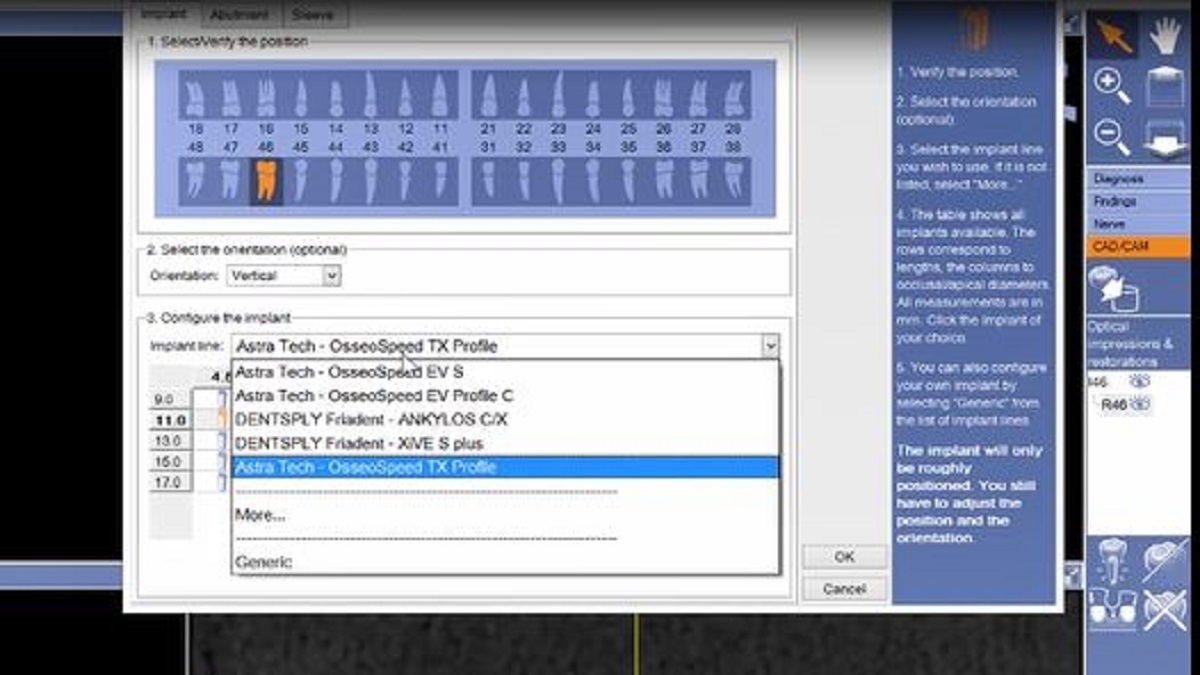Screen dimensions: 1200x675
Task: Pick tooth 11 icon in the upper row
Action: coord(440,98)
